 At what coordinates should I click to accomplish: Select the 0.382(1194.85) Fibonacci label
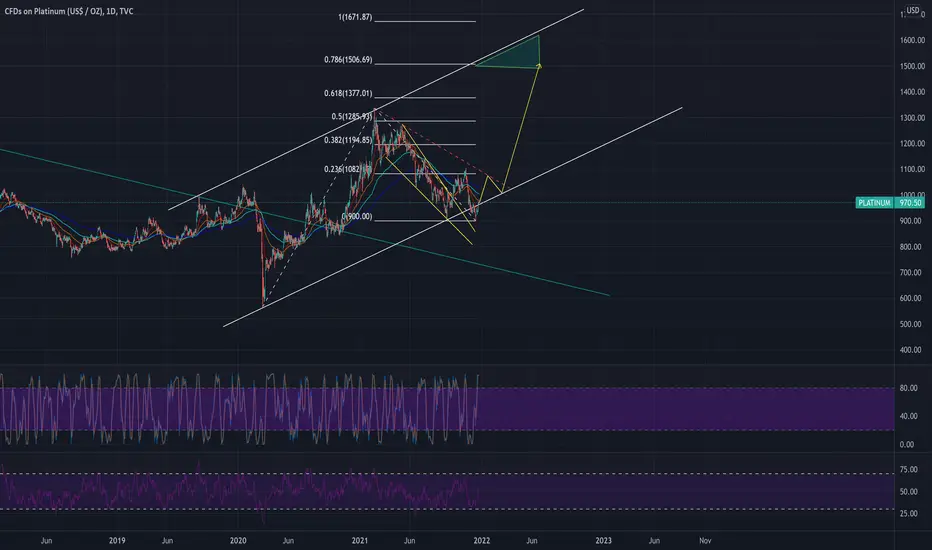(x=348, y=140)
